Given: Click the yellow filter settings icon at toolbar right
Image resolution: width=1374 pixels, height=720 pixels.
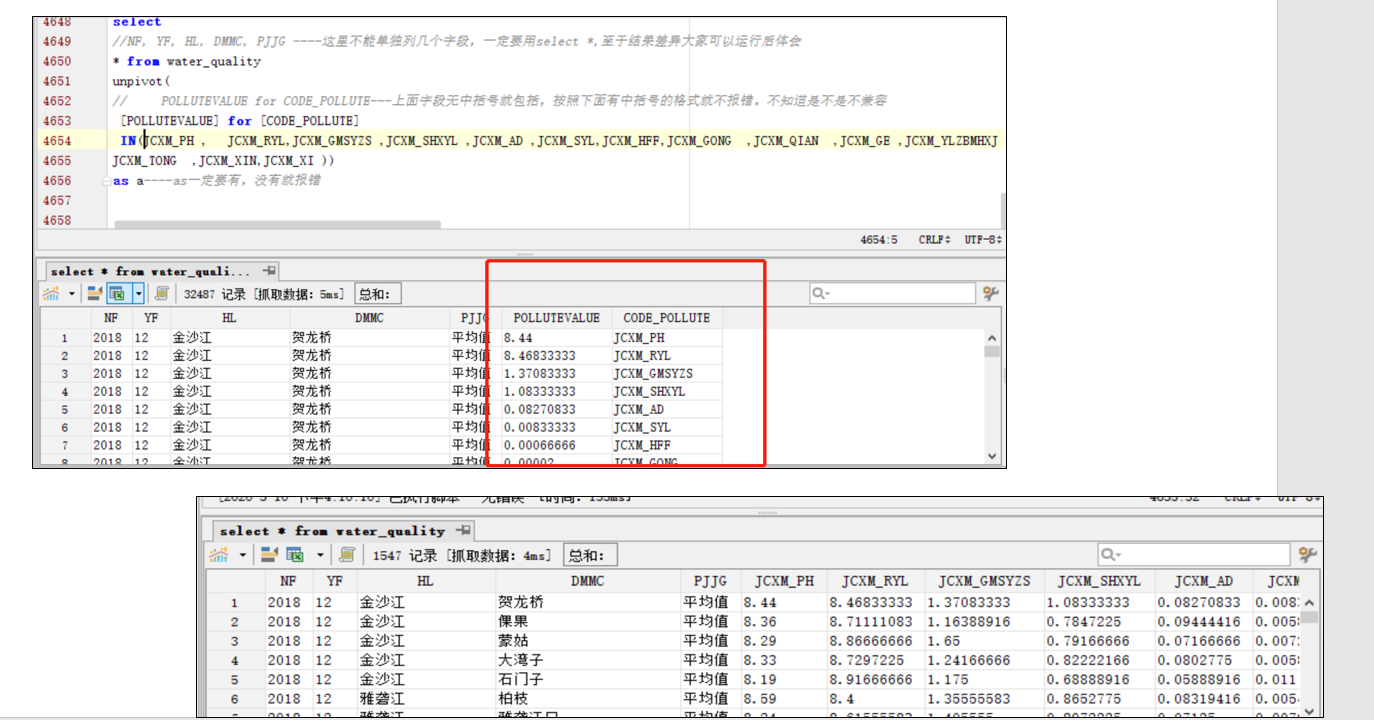Looking at the screenshot, I should click(x=989, y=292).
